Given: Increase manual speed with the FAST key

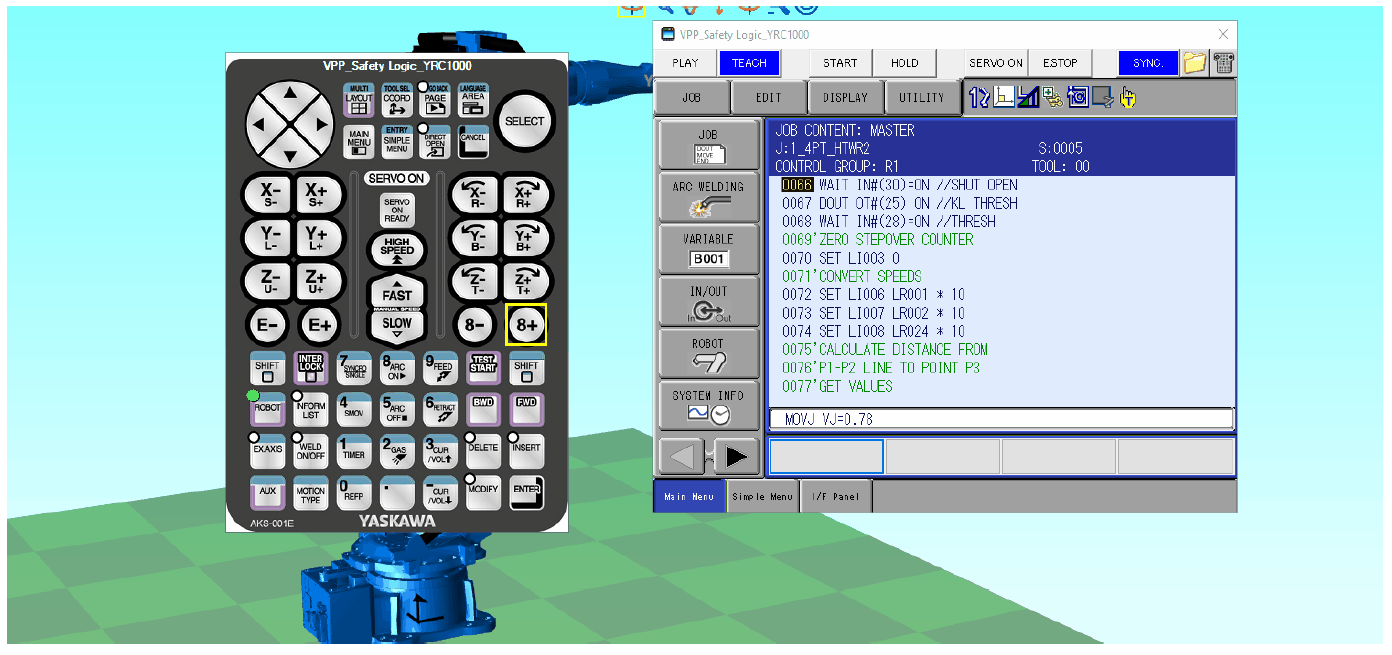Looking at the screenshot, I should tap(397, 293).
